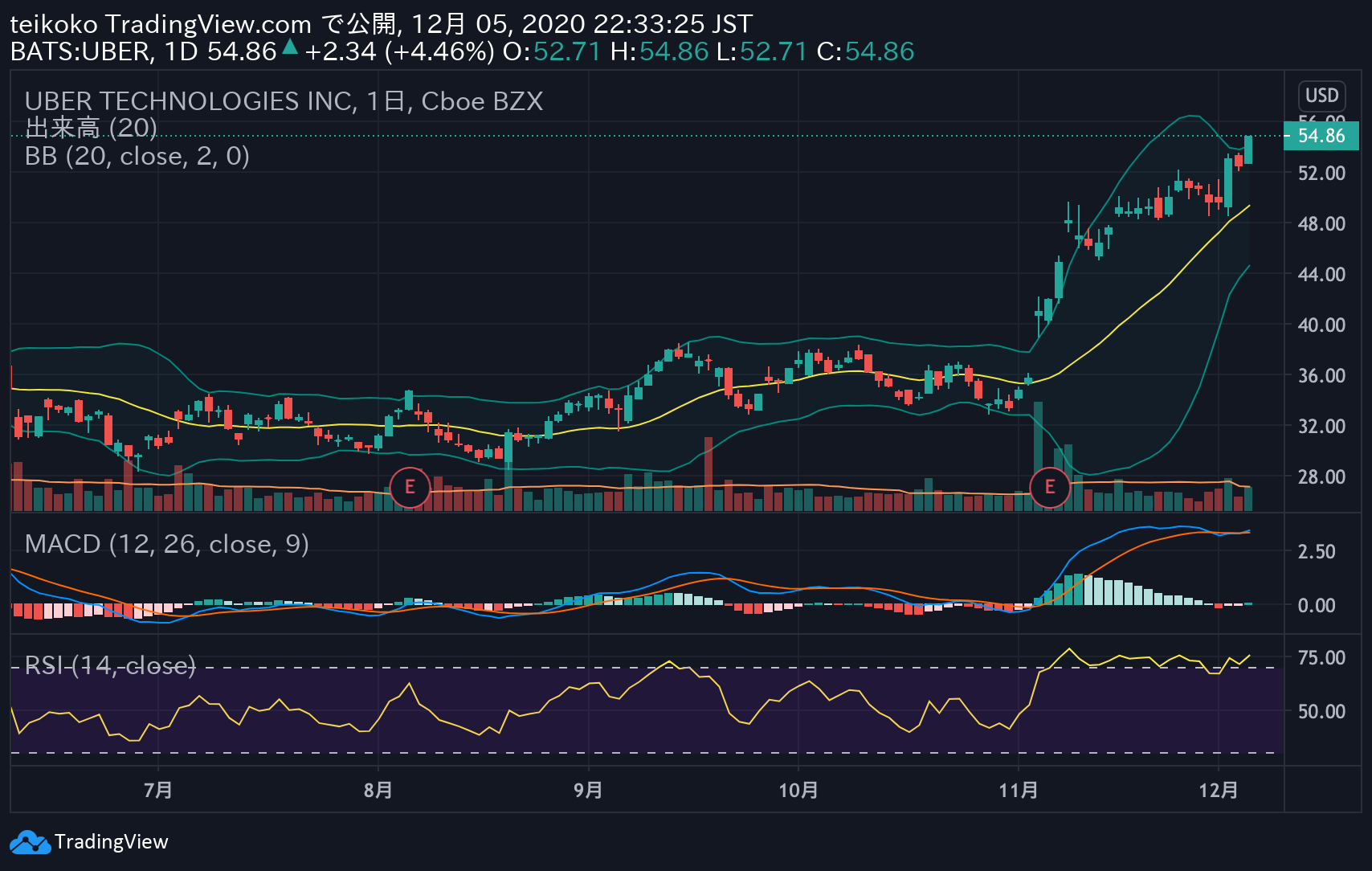Image resolution: width=1372 pixels, height=871 pixels.
Task: Click the C:54.86 close price value
Action: [865, 51]
